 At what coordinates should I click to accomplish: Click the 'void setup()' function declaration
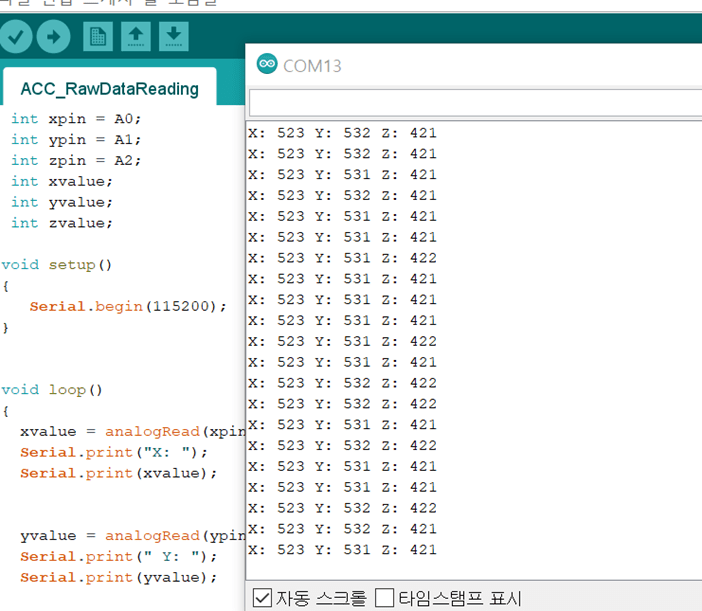pos(57,265)
